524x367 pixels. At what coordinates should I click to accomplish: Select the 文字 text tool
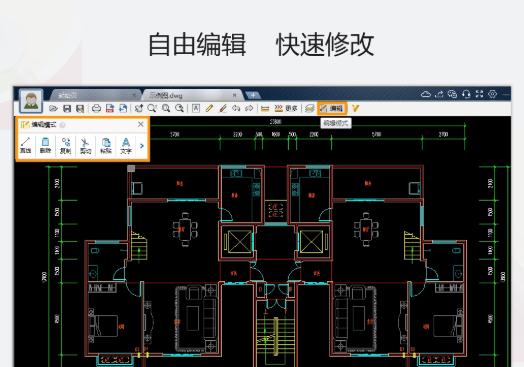(126, 145)
